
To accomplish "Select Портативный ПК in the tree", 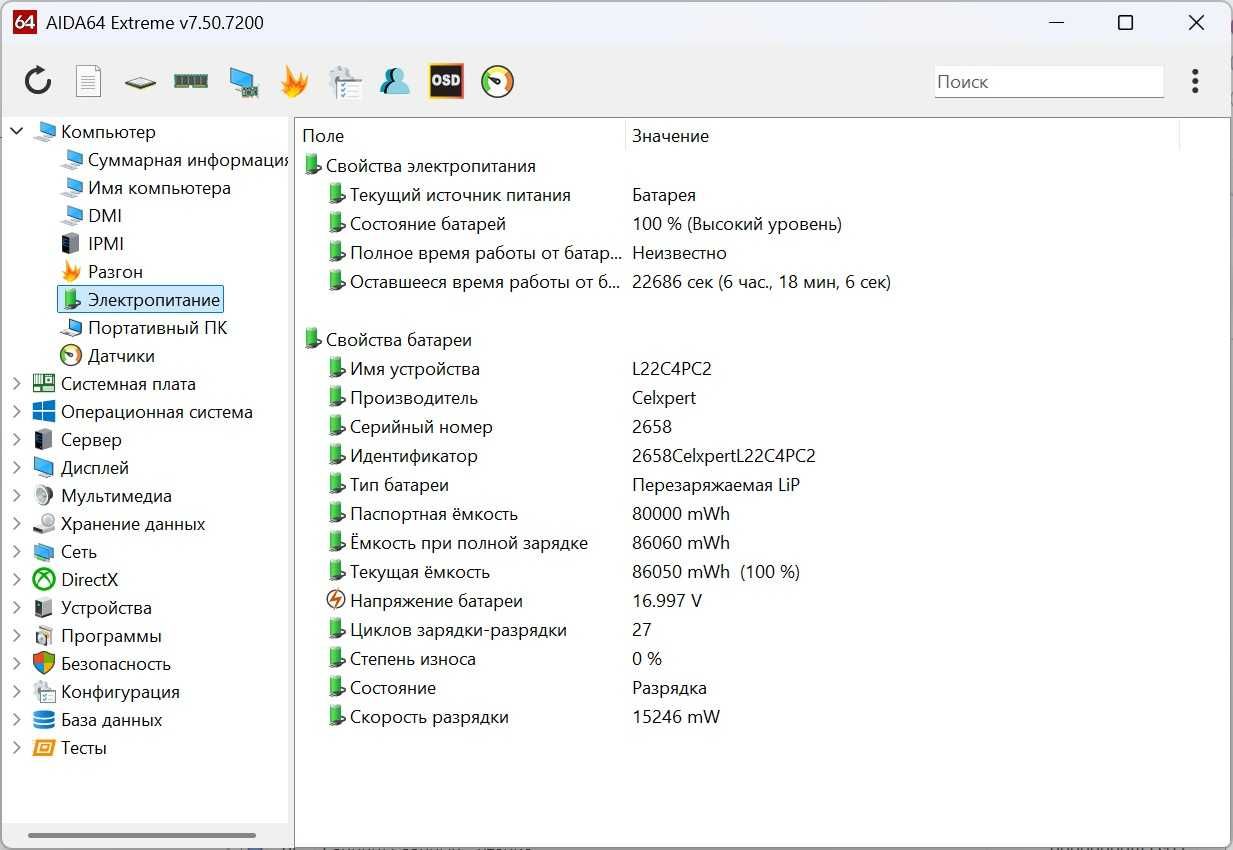I will (x=157, y=327).
